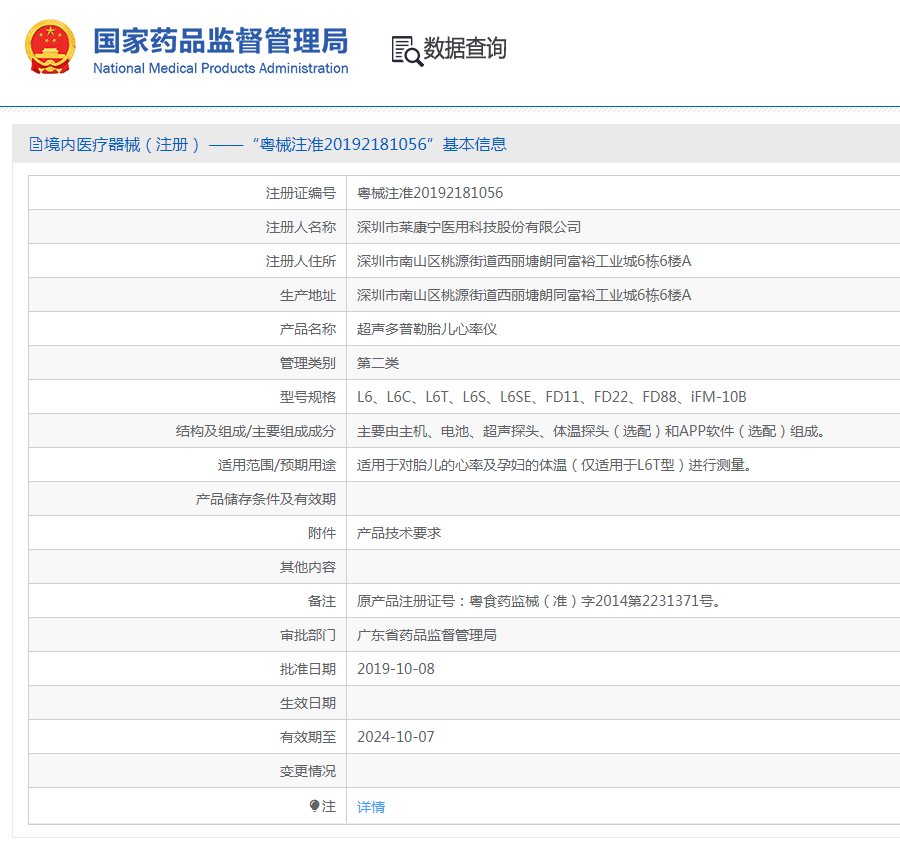Click the 有效期至 row label
This screenshot has width=900, height=850.
[x=308, y=737]
